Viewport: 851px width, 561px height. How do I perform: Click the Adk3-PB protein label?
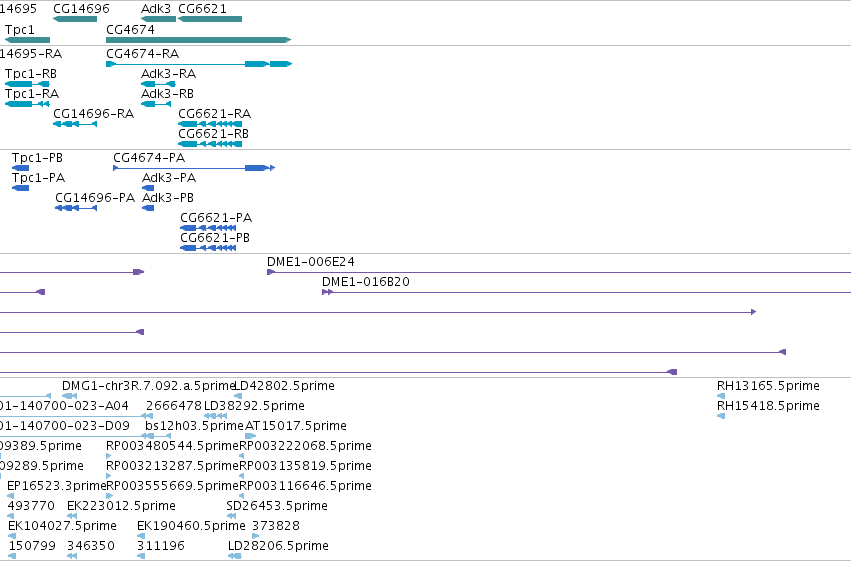(x=168, y=198)
